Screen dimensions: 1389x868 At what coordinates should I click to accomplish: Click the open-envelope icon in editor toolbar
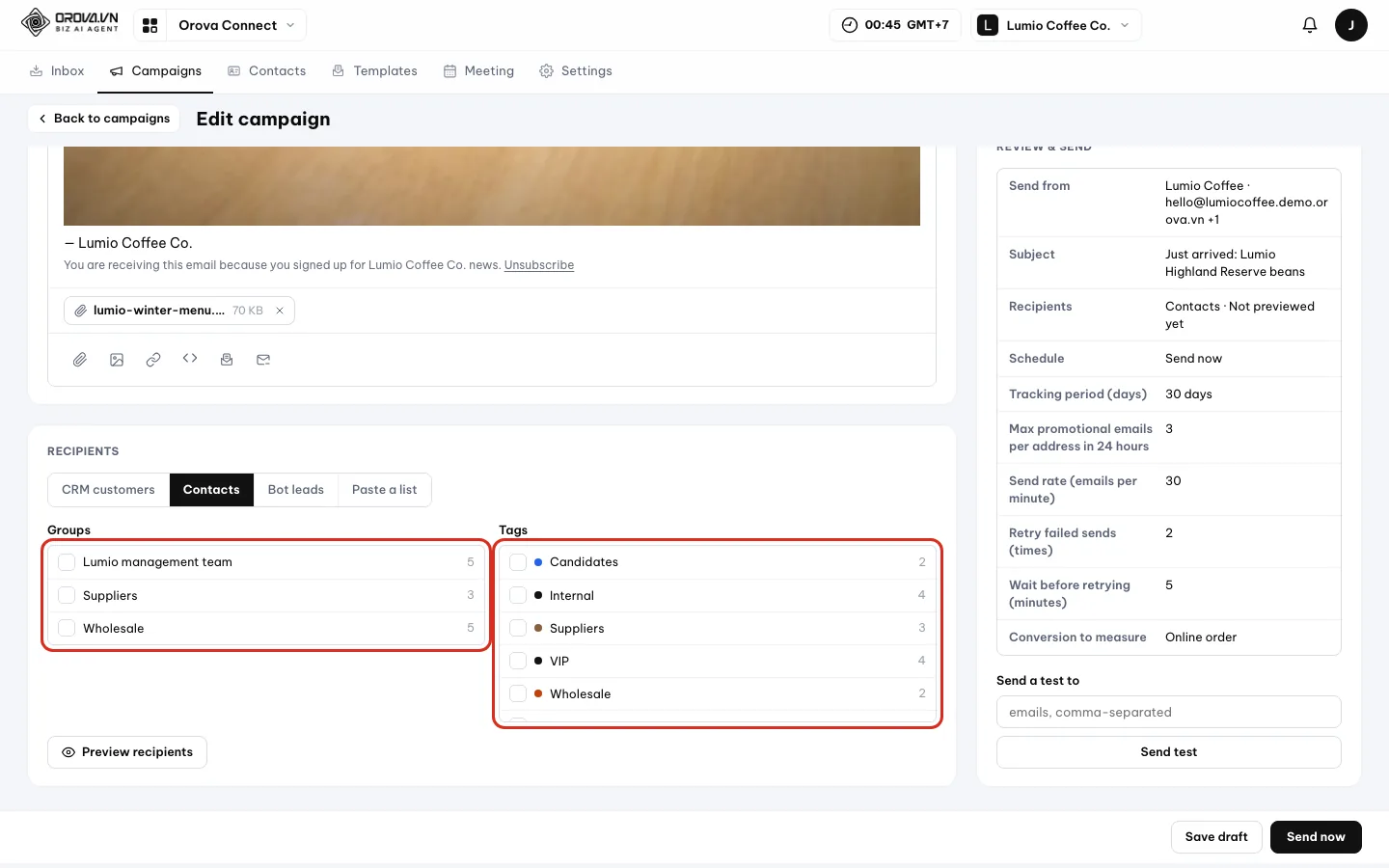click(x=227, y=360)
